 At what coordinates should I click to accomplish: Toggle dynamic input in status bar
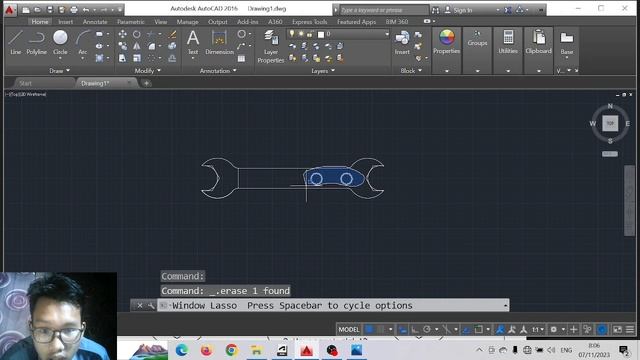pos(402,329)
